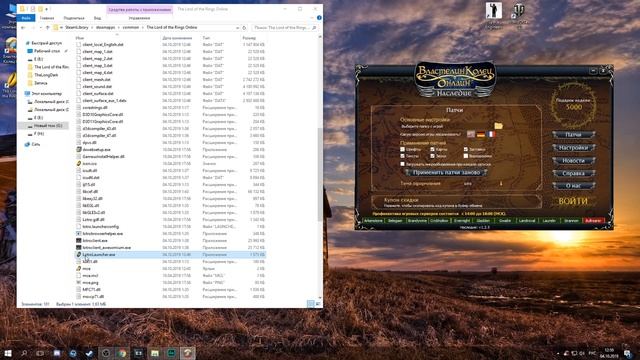Open the Windows Start menu
640x360 pixels.
click(7, 353)
